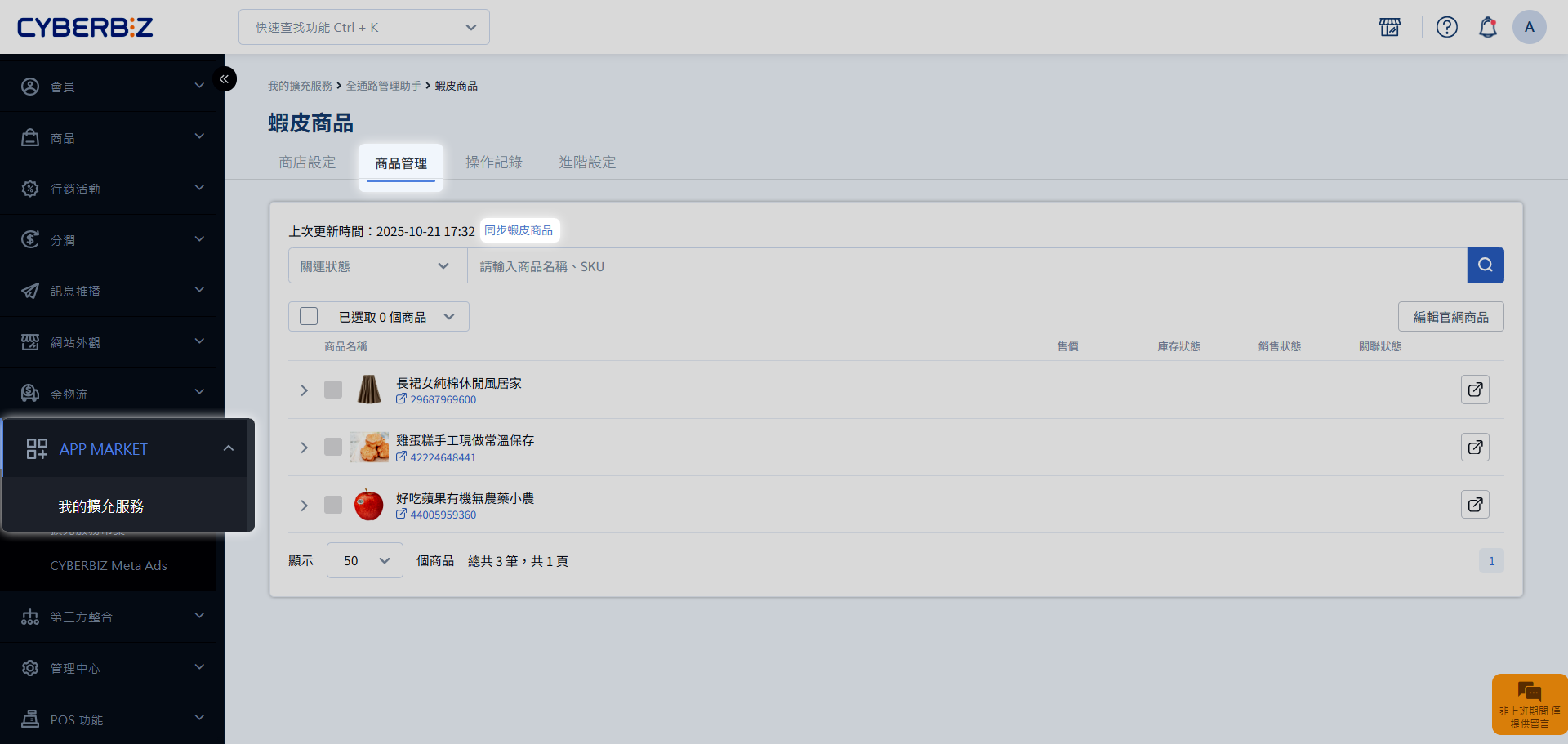Click the storefront icon in top bar
The width and height of the screenshot is (1568, 744).
[x=1389, y=27]
